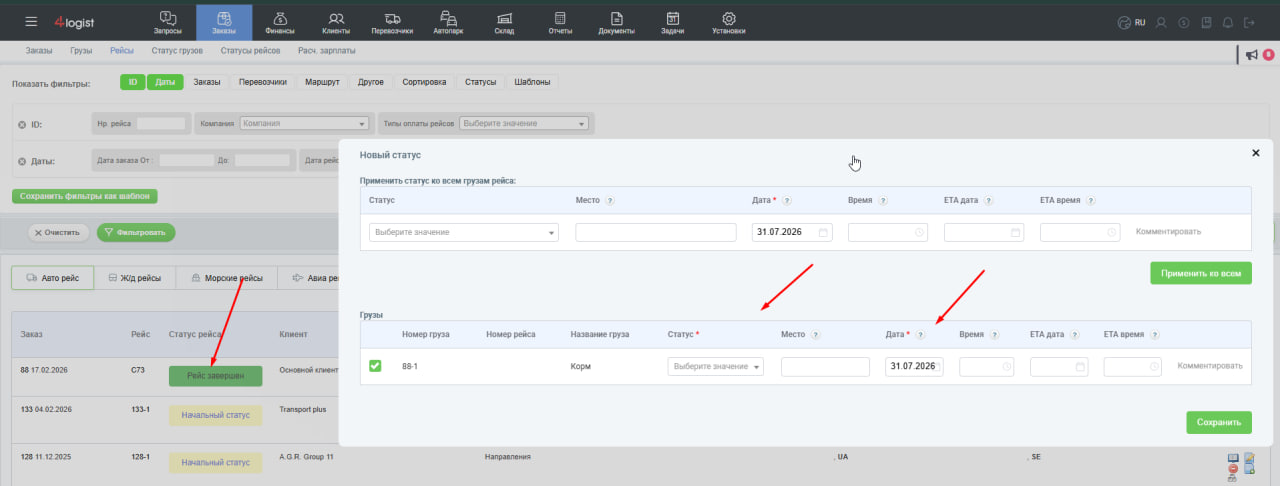This screenshot has width=1280, height=486.
Task: Click the Место input field for all cargos
Action: pos(656,232)
